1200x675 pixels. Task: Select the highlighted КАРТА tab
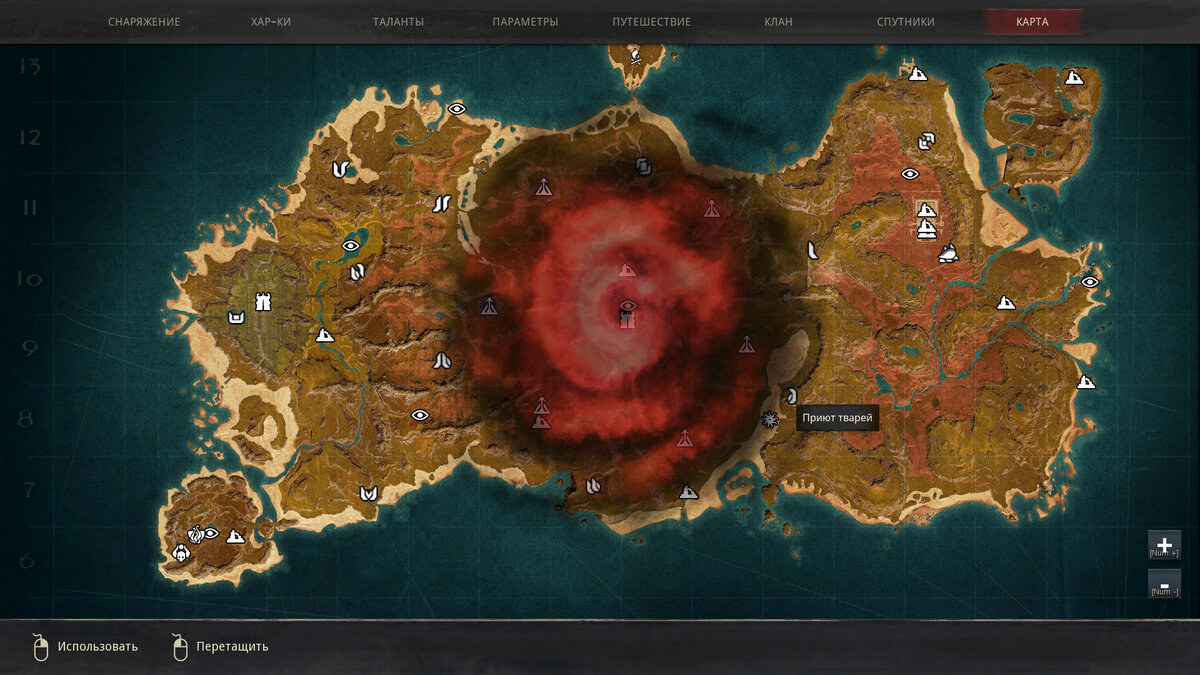point(1033,22)
